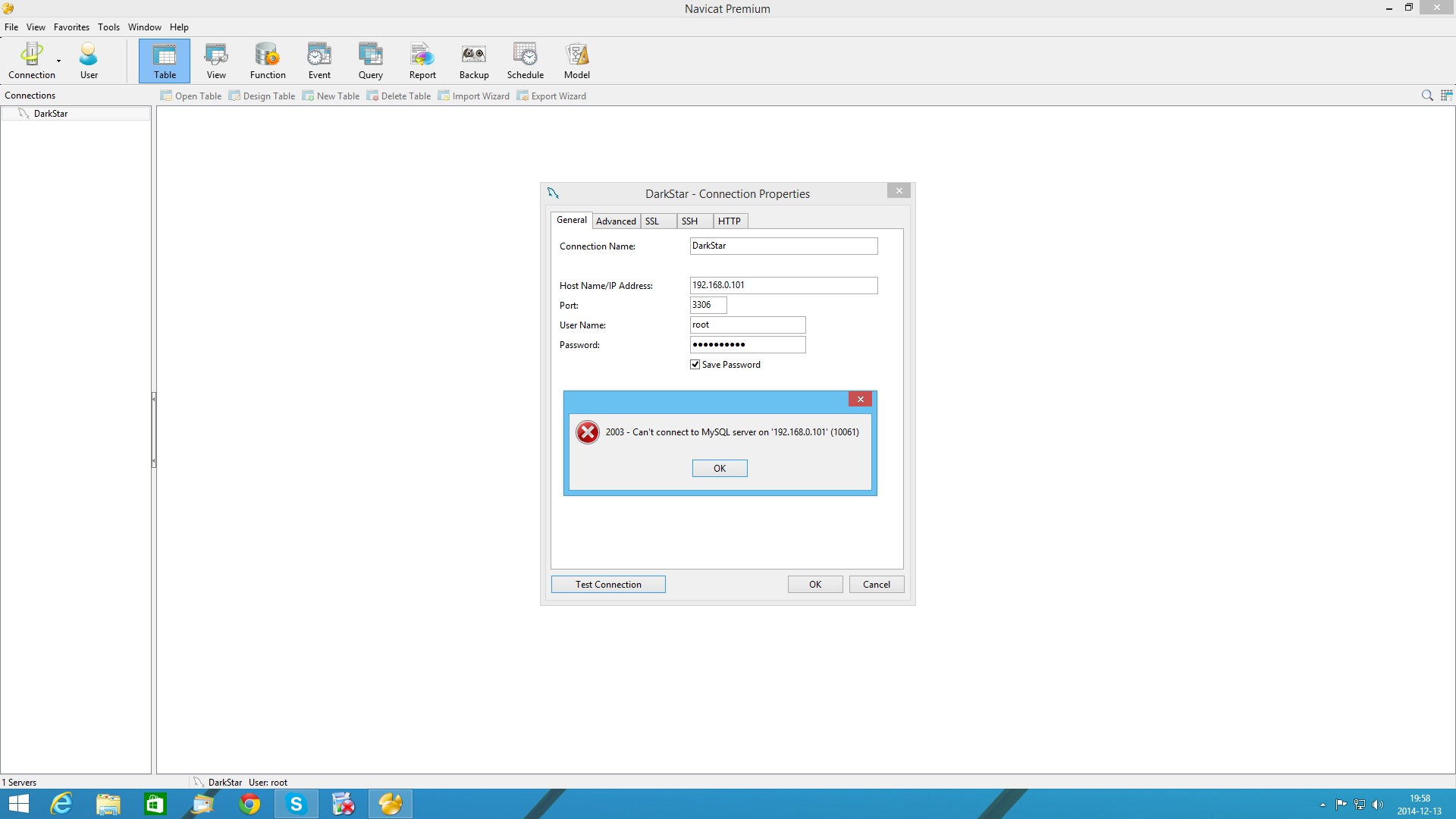Switch to the Advanced tab
Image resolution: width=1456 pixels, height=819 pixels.
pyautogui.click(x=616, y=221)
